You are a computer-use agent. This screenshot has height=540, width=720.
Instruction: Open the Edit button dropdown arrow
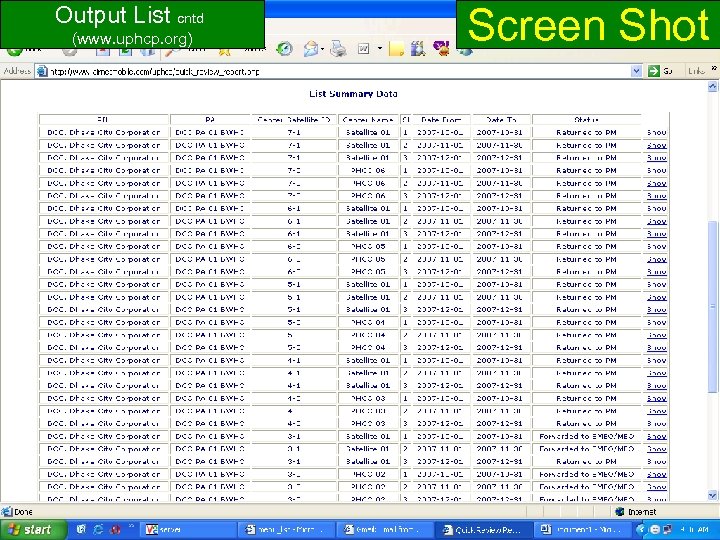coord(380,49)
